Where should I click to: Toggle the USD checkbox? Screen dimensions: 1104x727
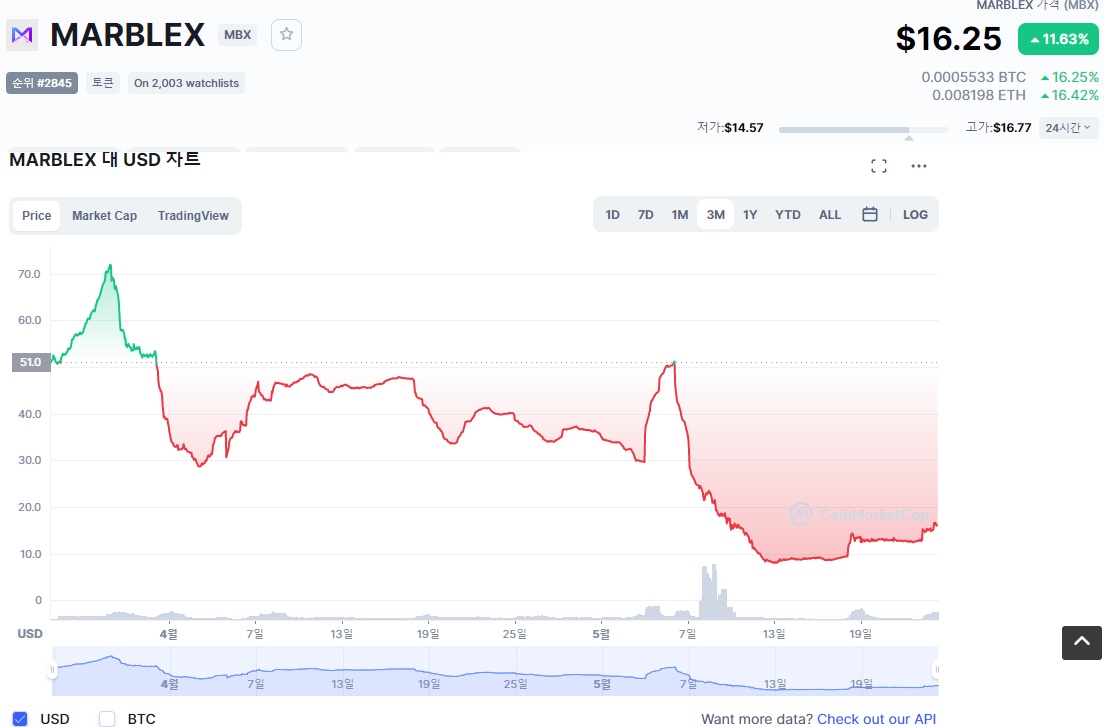coord(20,719)
